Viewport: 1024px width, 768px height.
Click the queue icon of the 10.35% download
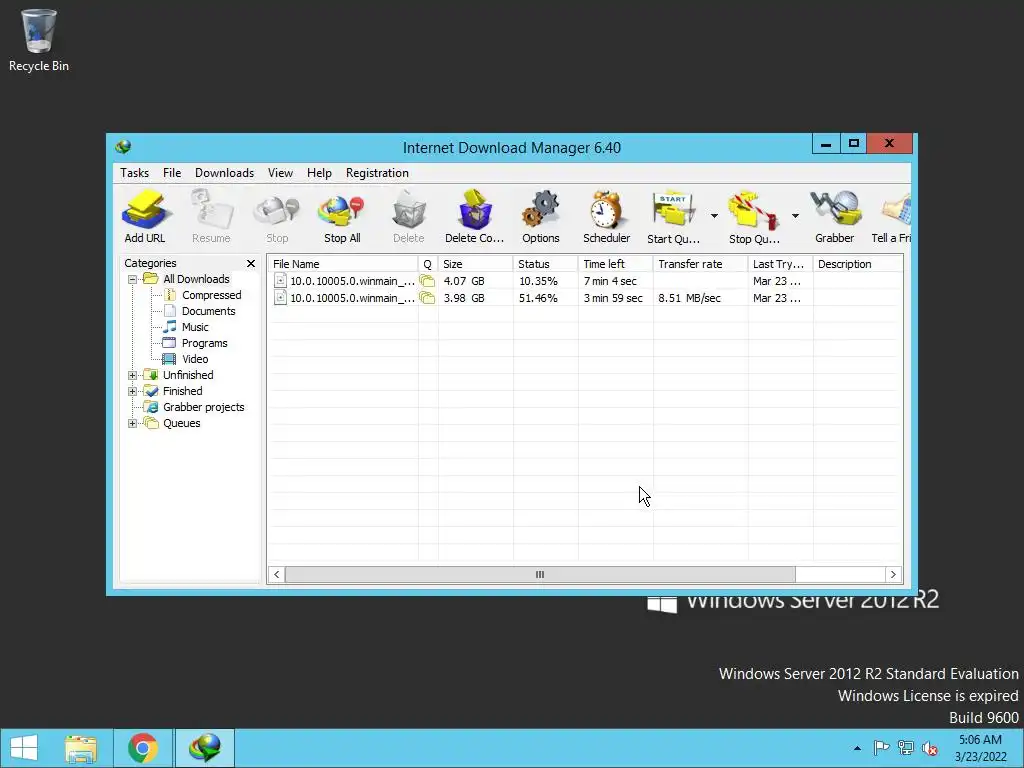click(x=427, y=281)
